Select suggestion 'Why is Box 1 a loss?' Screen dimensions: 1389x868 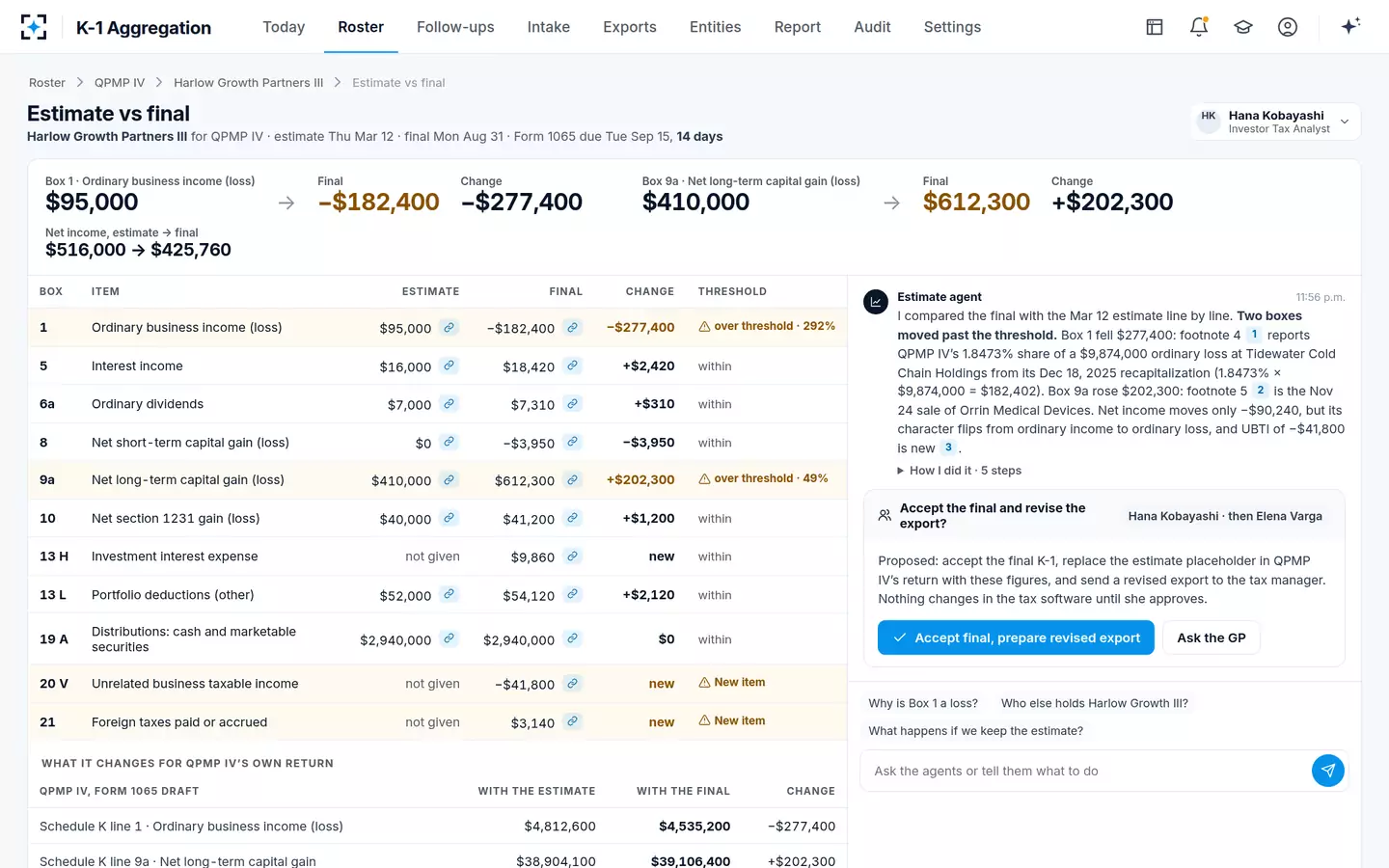tap(923, 703)
